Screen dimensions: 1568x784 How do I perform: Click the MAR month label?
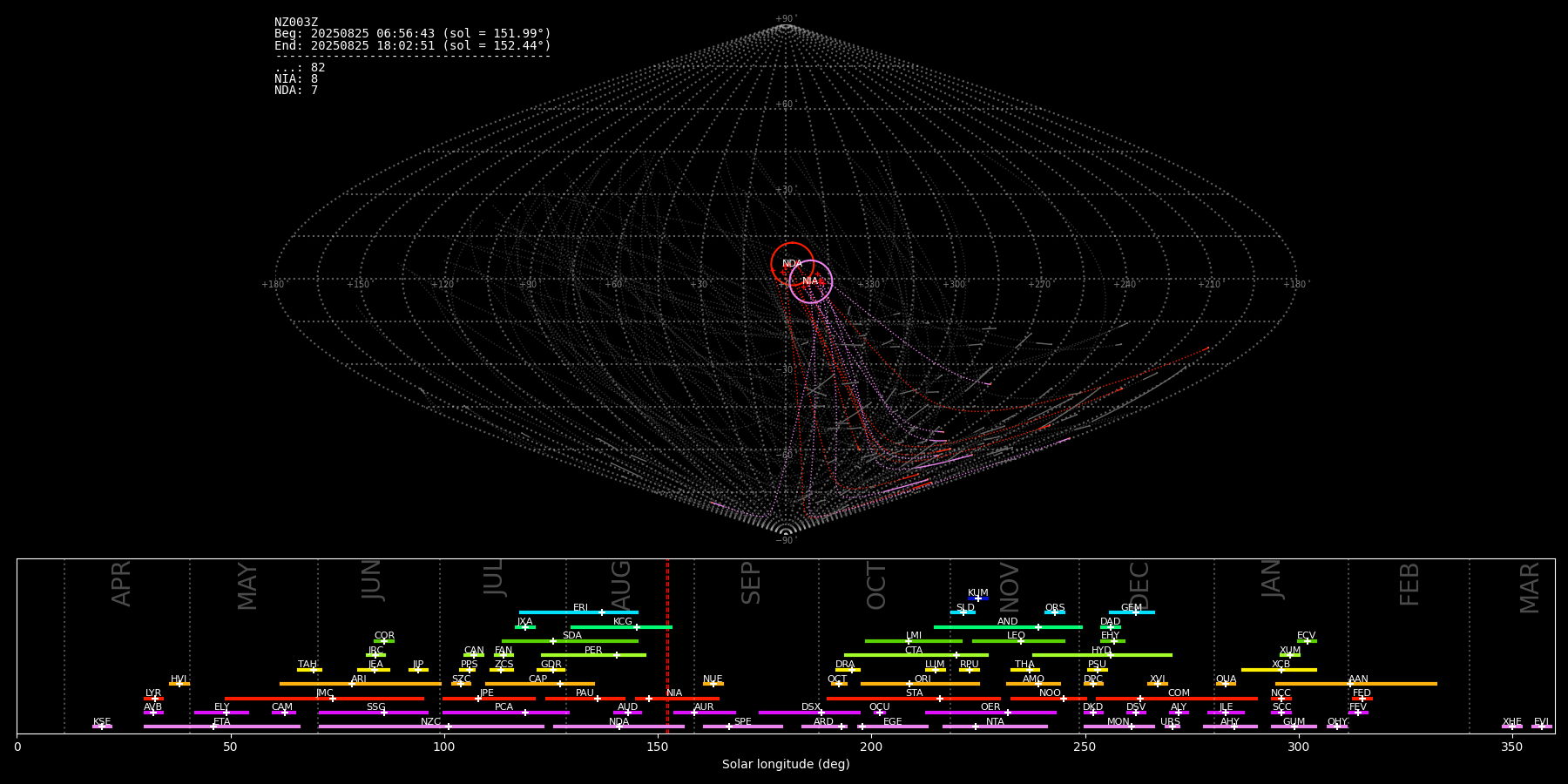tap(1530, 588)
